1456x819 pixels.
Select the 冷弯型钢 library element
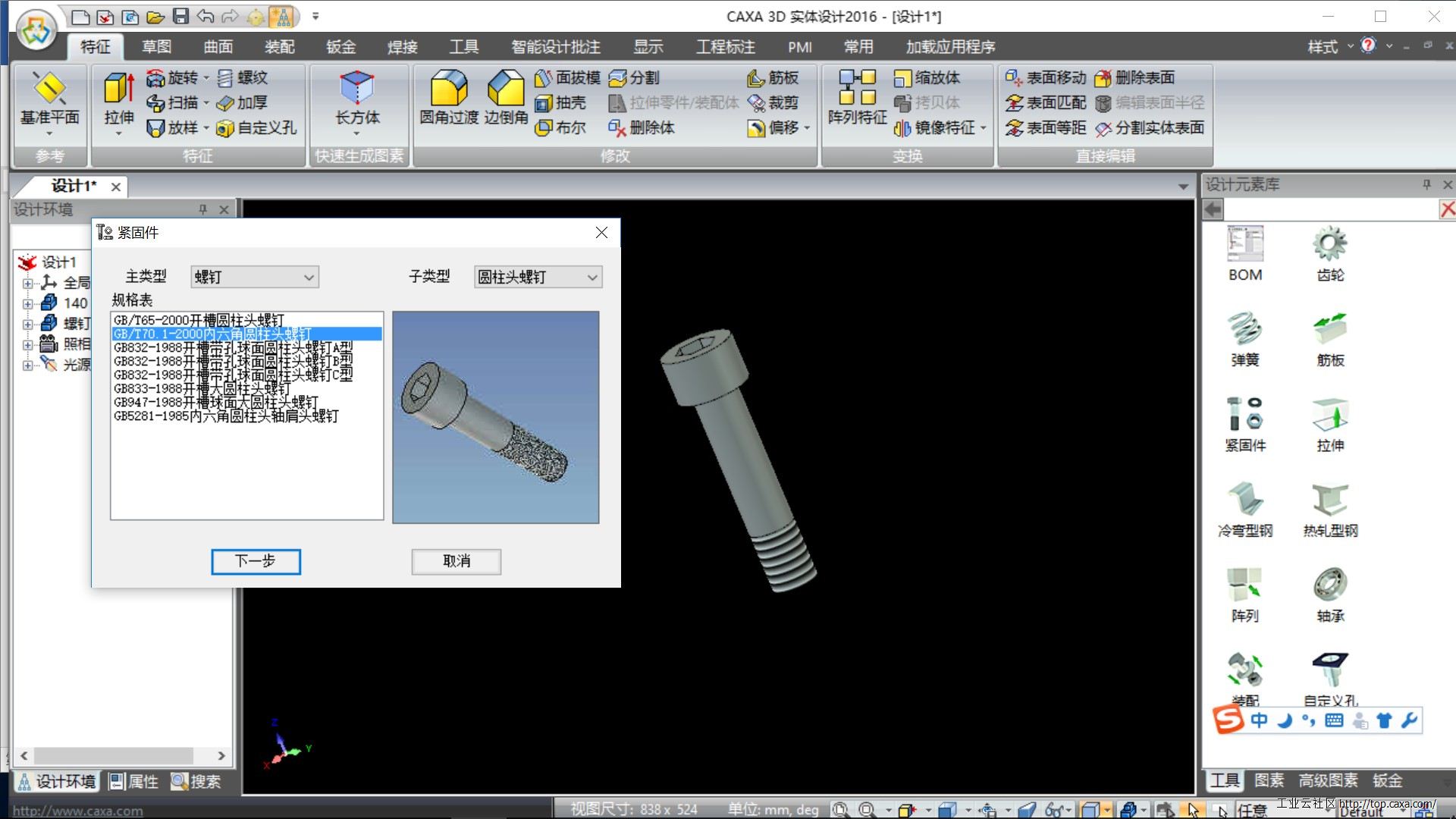pyautogui.click(x=1245, y=510)
